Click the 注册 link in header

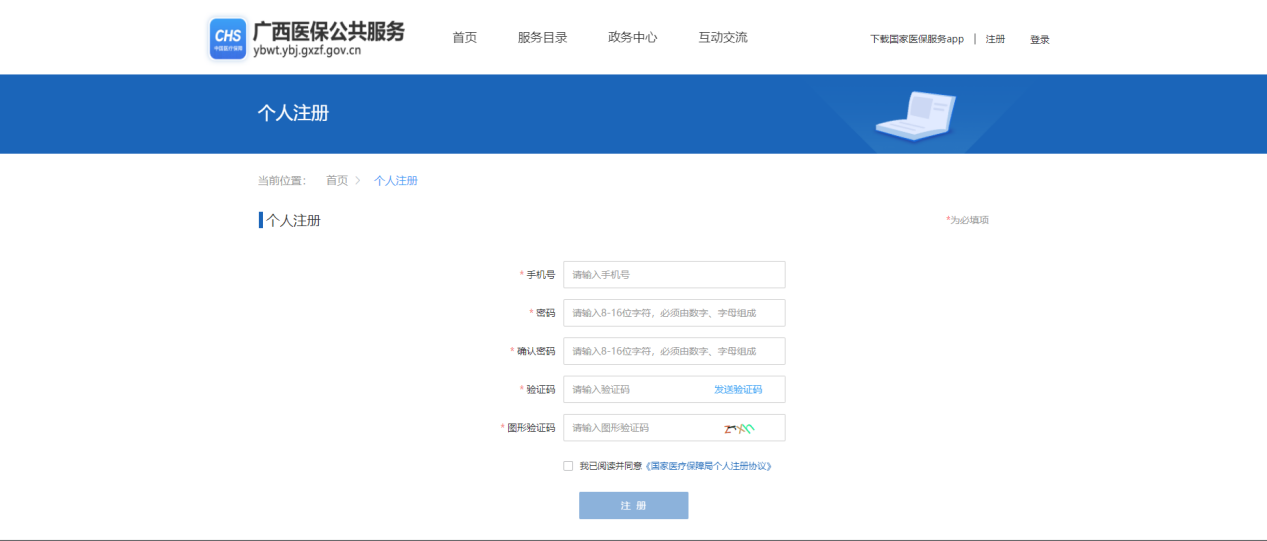coord(995,40)
